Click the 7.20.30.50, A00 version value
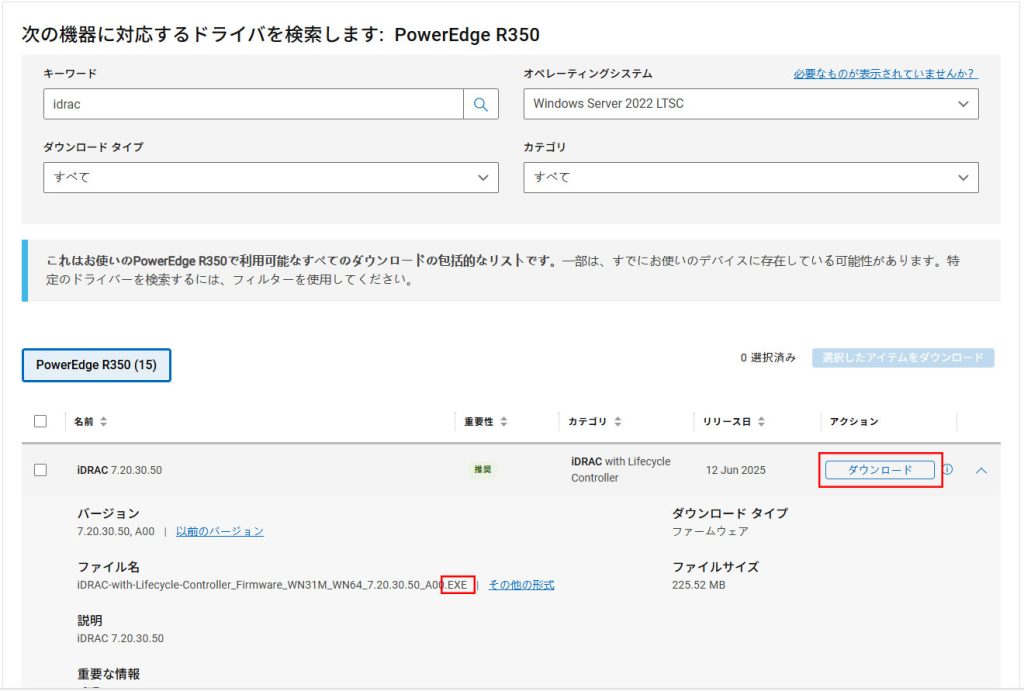 tap(116, 532)
